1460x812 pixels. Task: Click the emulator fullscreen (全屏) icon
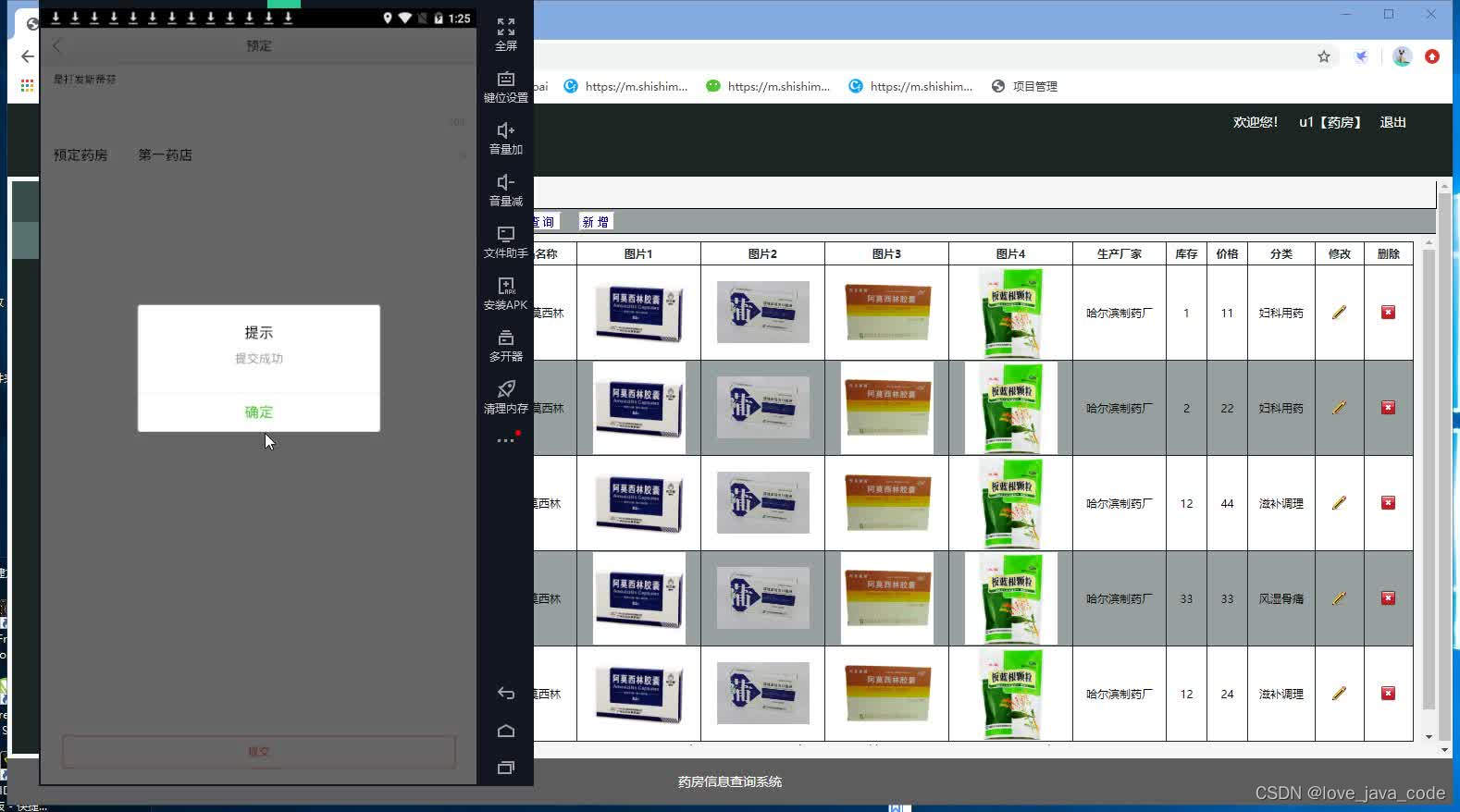pyautogui.click(x=505, y=28)
